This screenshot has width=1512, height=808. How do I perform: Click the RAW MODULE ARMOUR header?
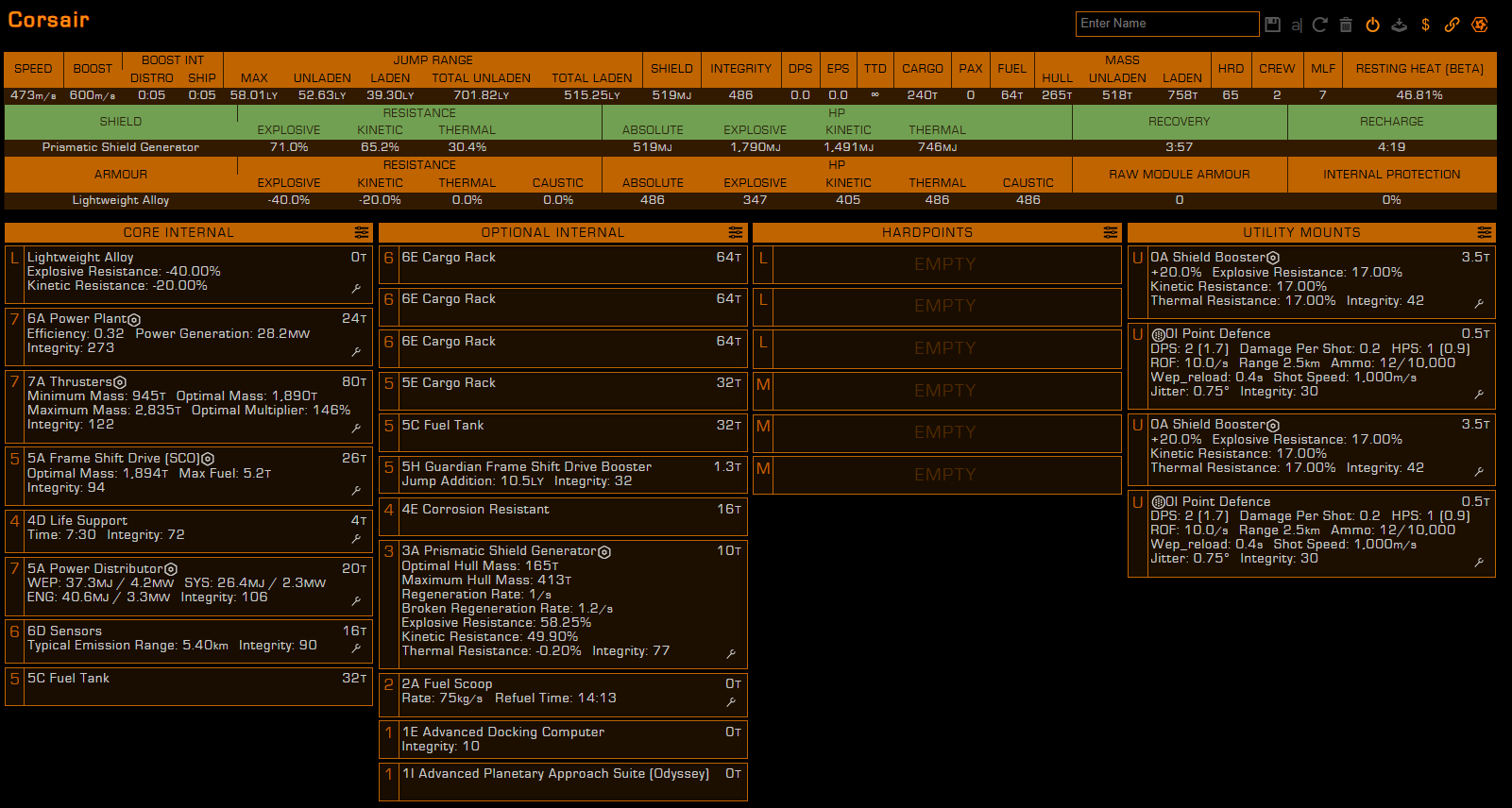(x=1180, y=175)
